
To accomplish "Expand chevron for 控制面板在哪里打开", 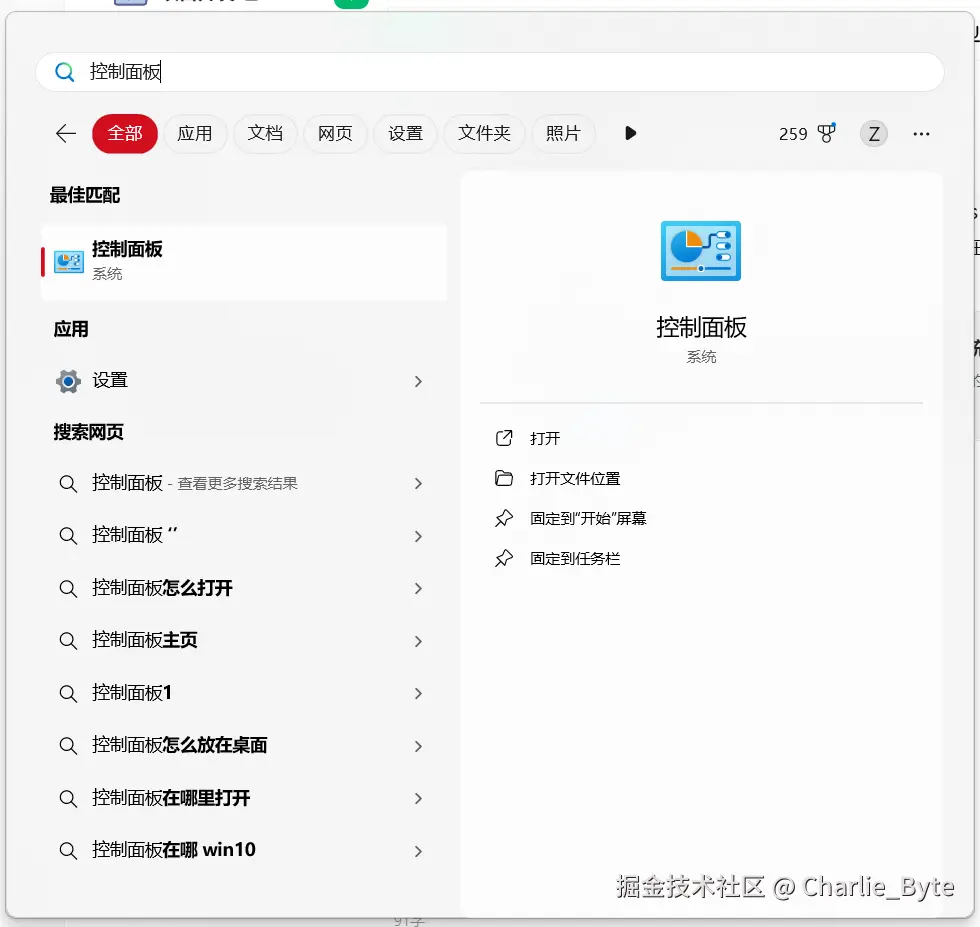I will point(418,798).
